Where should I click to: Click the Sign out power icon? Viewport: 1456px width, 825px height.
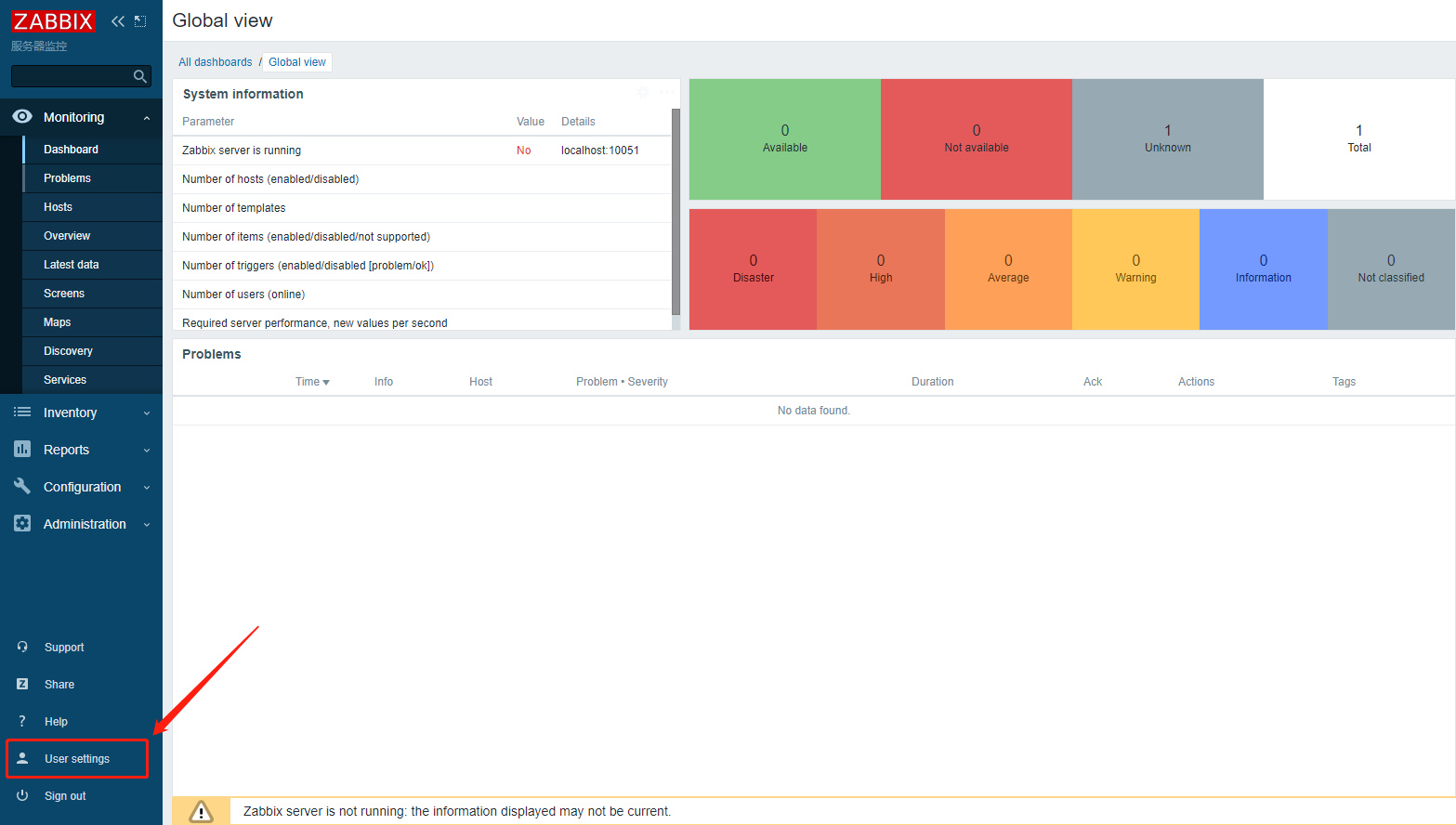(22, 795)
